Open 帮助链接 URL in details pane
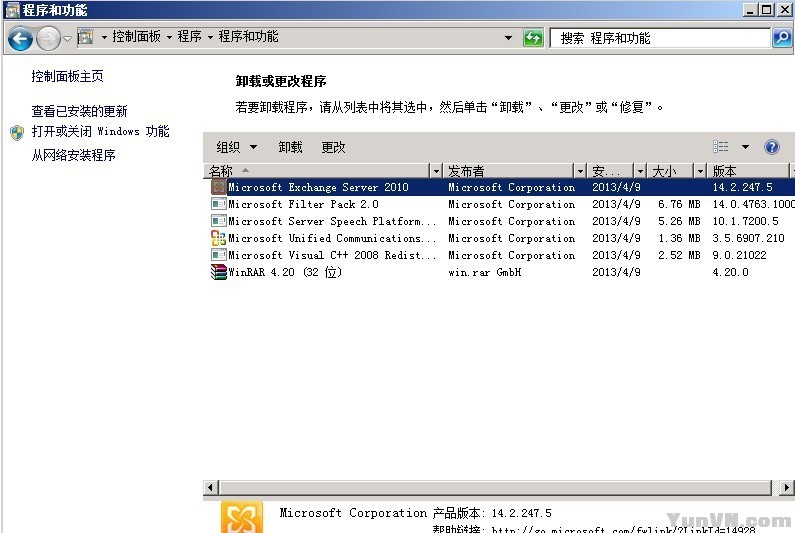This screenshot has height=533, width=795. (623, 529)
